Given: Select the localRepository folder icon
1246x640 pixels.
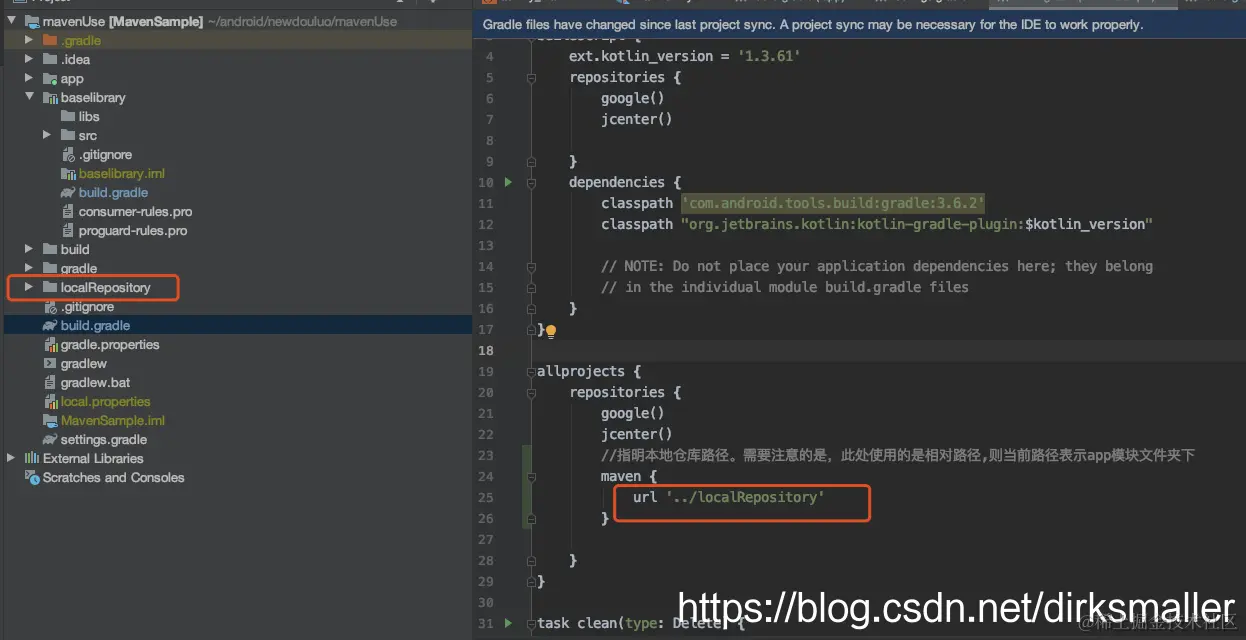Looking at the screenshot, I should tap(50, 287).
